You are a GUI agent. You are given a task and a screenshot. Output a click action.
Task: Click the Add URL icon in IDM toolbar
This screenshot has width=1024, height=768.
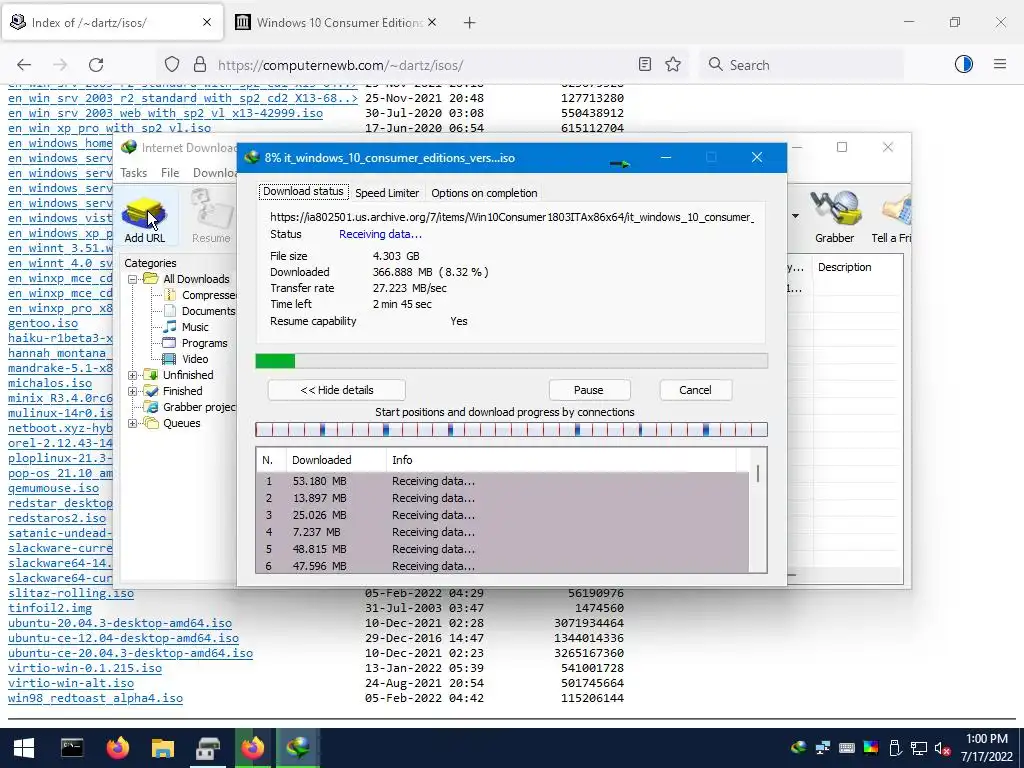point(144,217)
